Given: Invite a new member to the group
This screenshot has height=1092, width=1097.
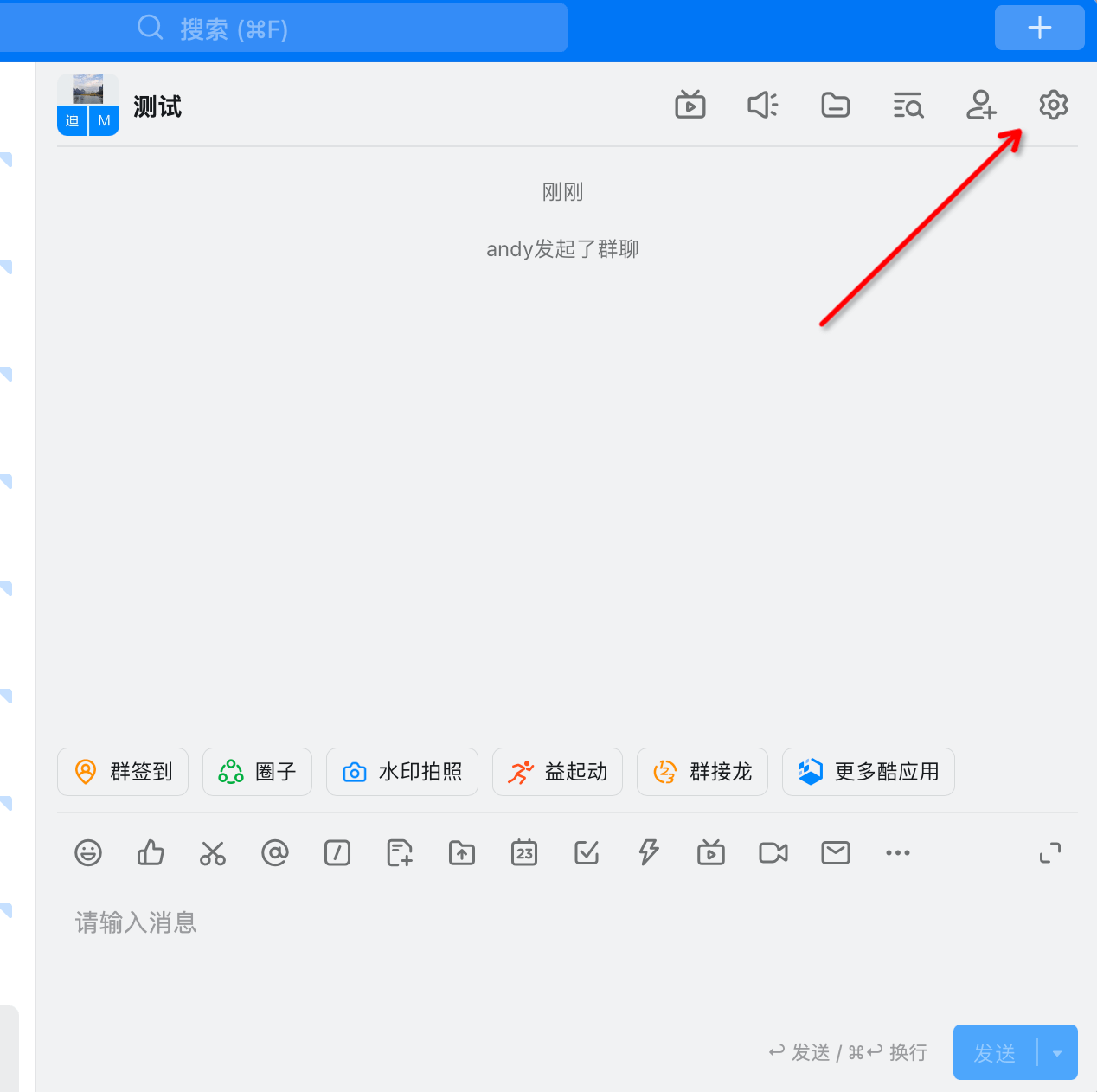Looking at the screenshot, I should (x=981, y=105).
